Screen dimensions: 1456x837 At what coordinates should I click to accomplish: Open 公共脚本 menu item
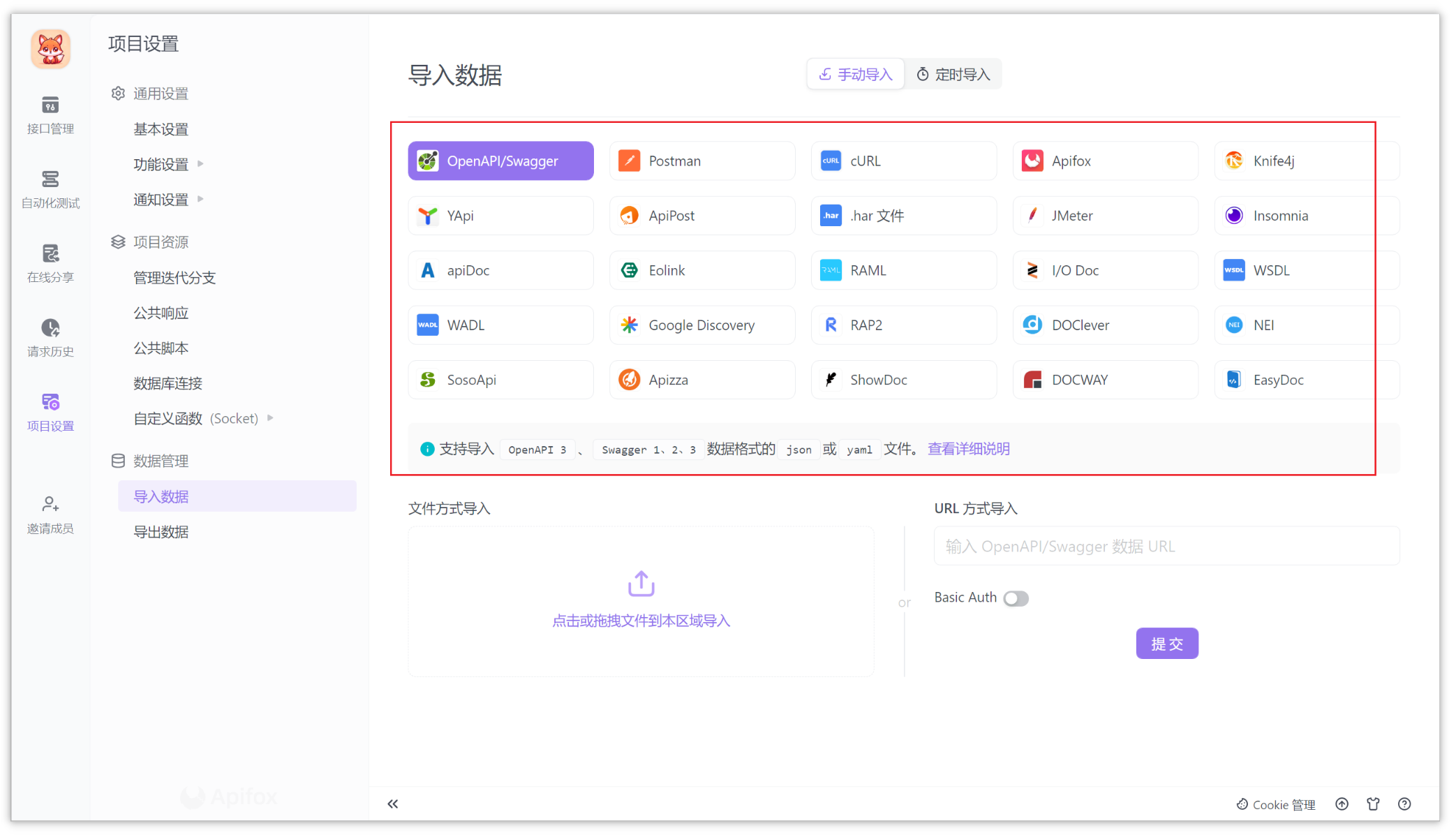pyautogui.click(x=161, y=348)
